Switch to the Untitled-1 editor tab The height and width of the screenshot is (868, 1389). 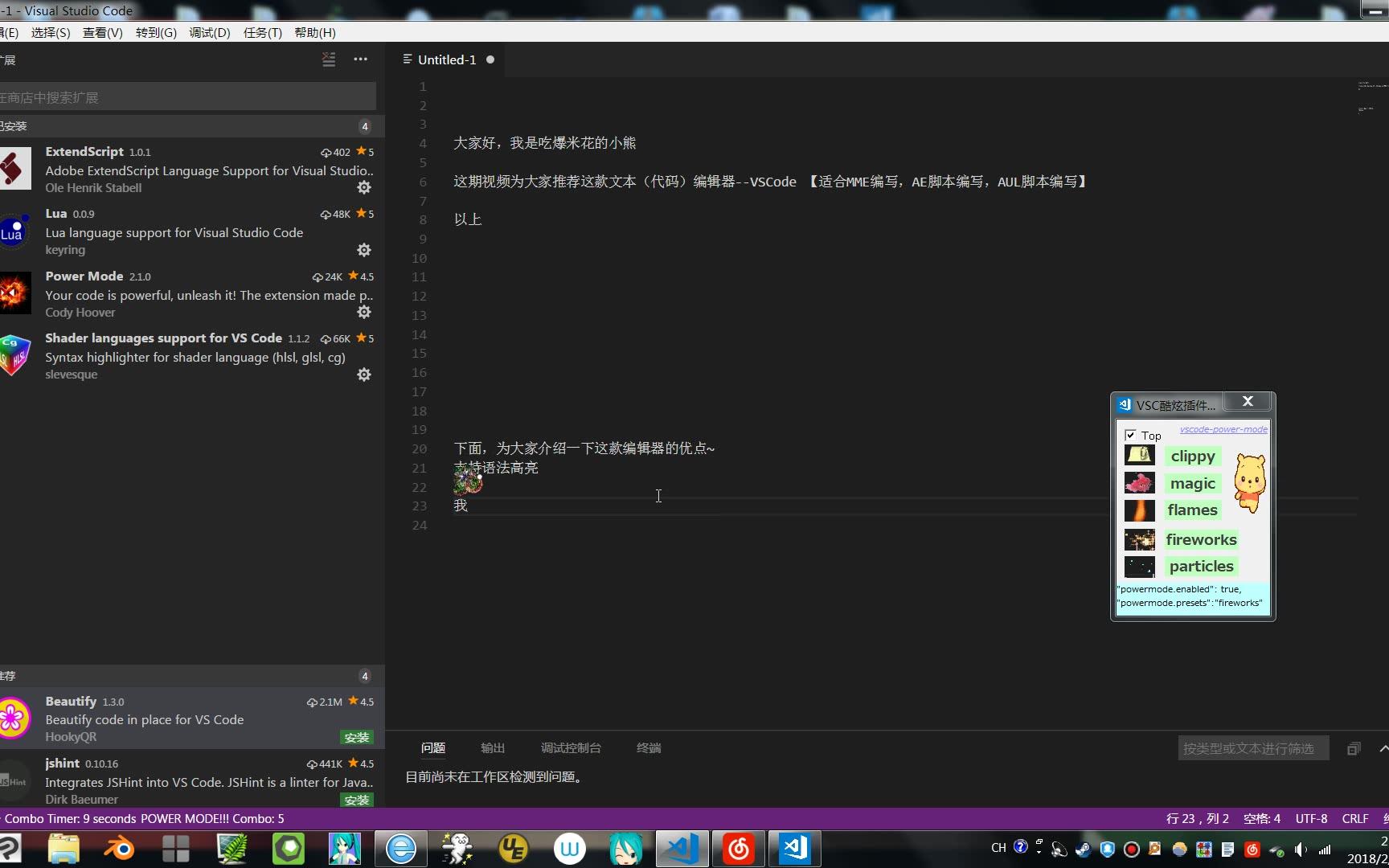(447, 59)
